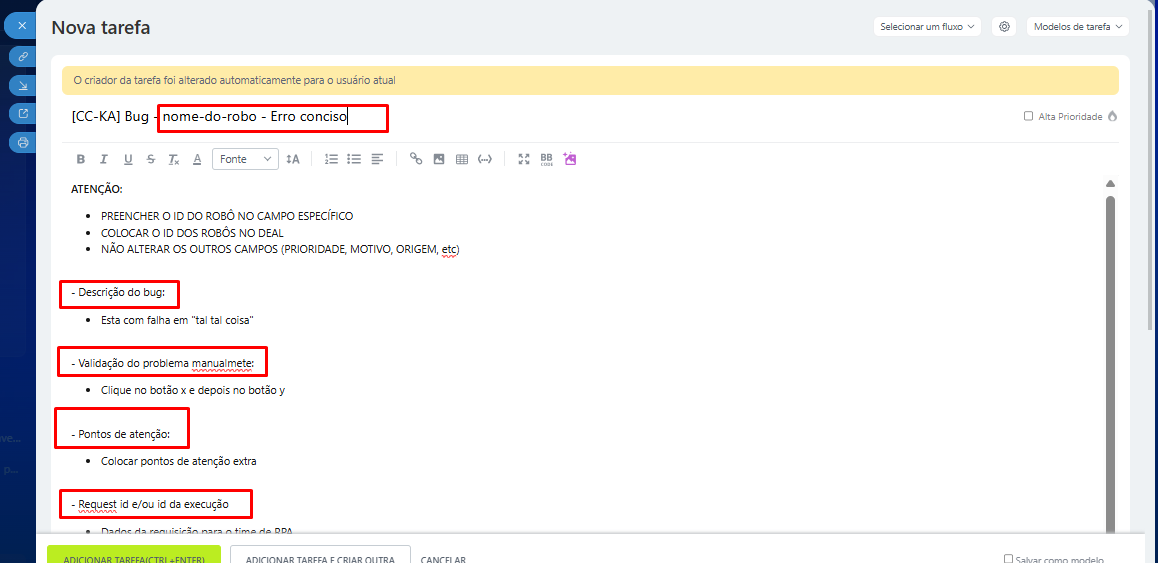Insert a table in the editor
This screenshot has height=563, width=1158.
click(x=462, y=159)
